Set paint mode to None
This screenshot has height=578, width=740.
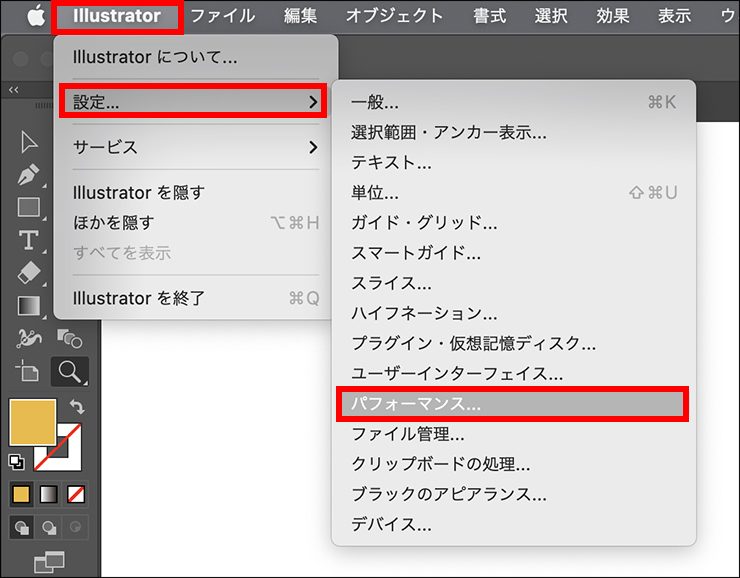pyautogui.click(x=76, y=494)
